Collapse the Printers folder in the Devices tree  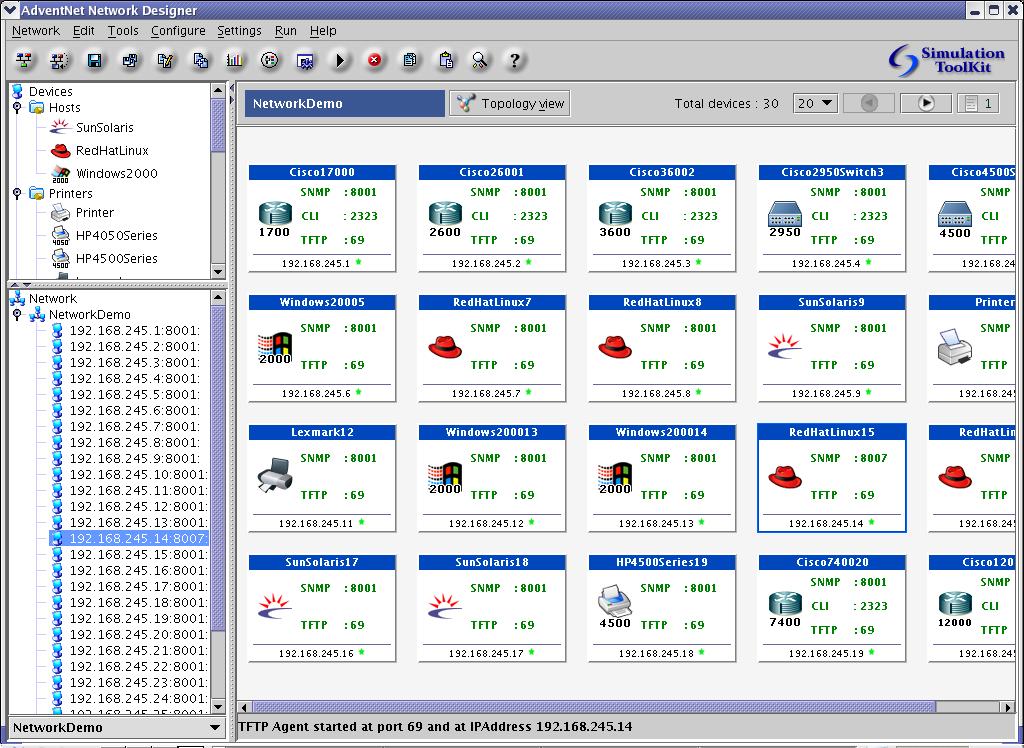click(17, 193)
